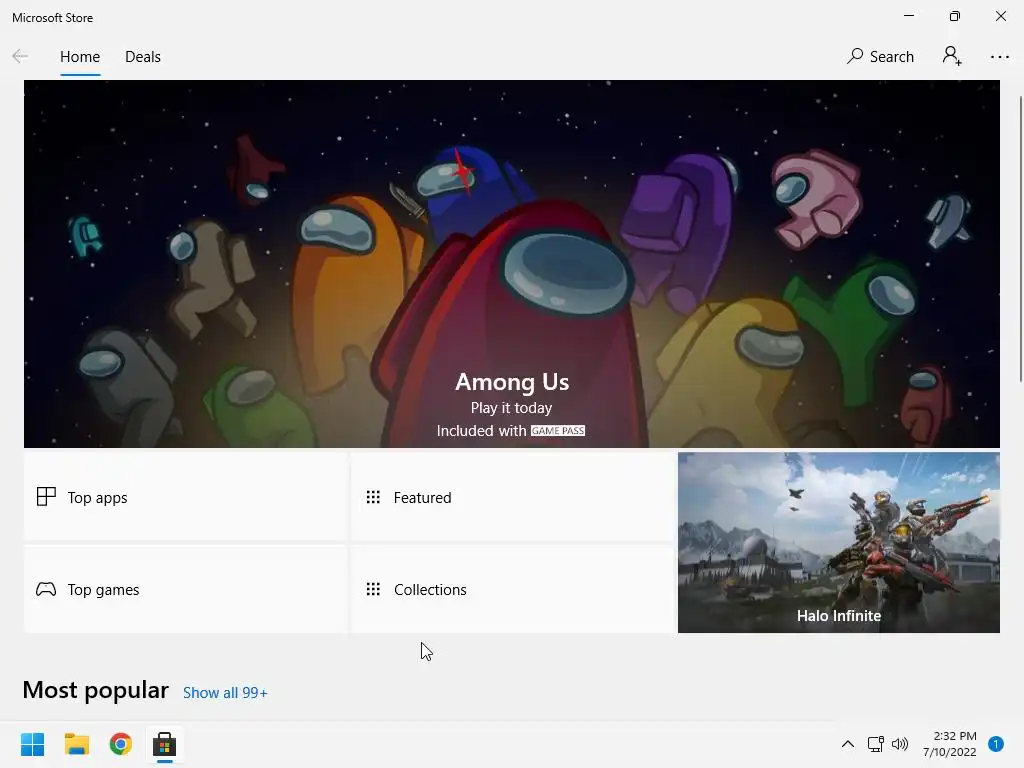Viewport: 1024px width, 768px height.
Task: Open the Top games tile
Action: click(x=185, y=589)
